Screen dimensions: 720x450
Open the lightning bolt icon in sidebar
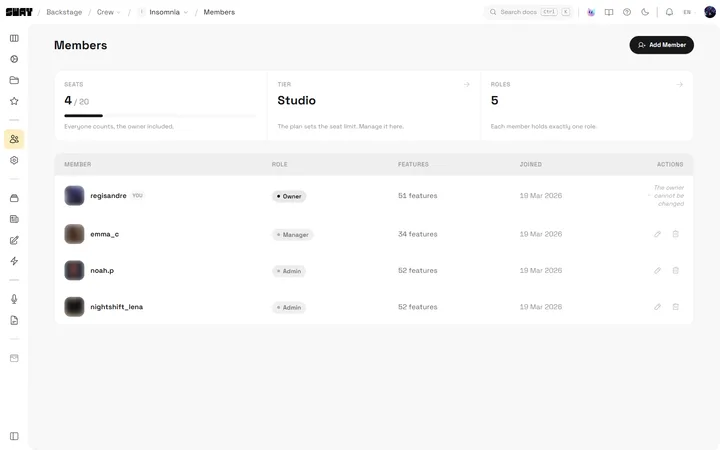14,261
